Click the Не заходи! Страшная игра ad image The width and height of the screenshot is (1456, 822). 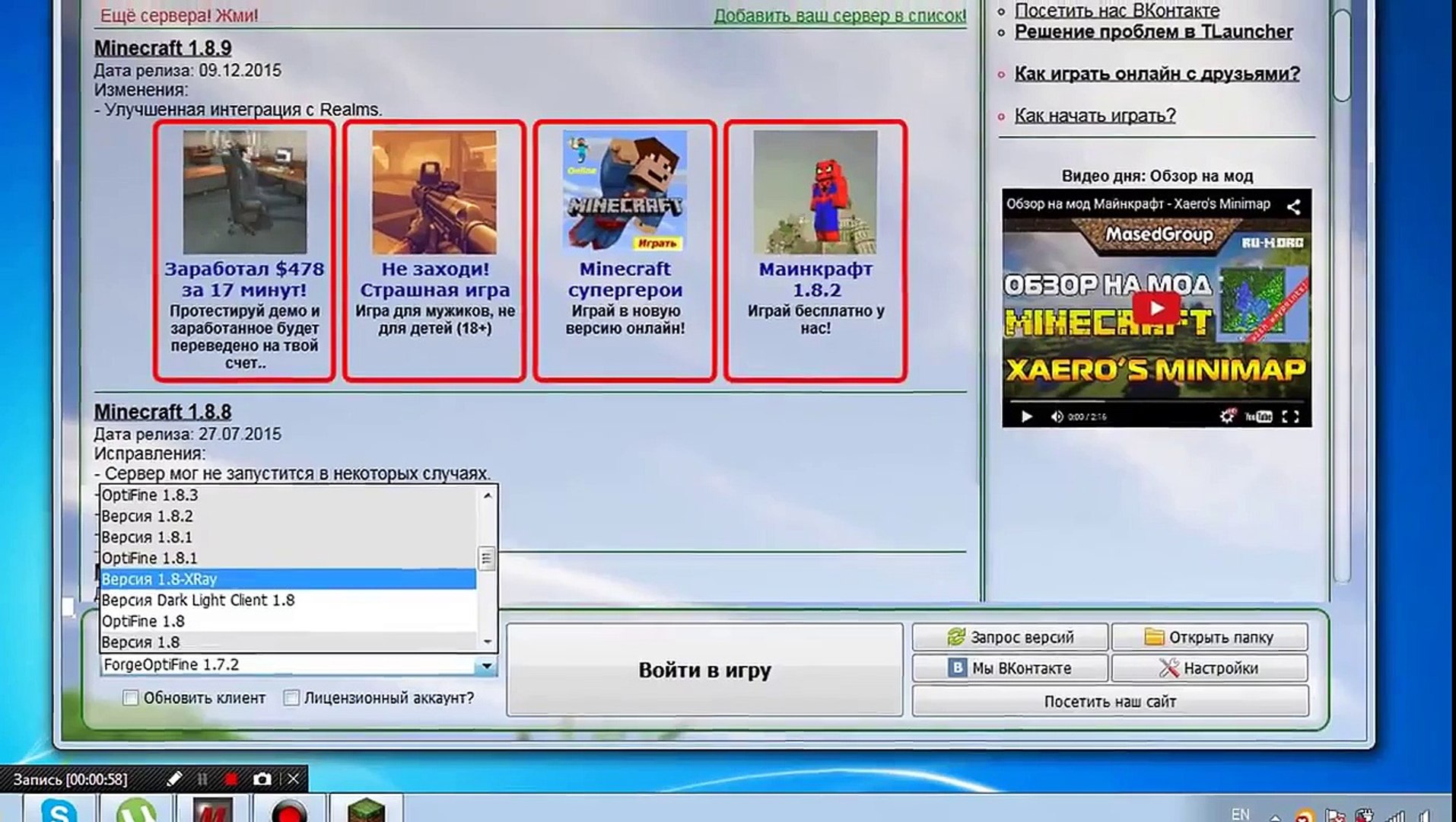click(x=434, y=192)
